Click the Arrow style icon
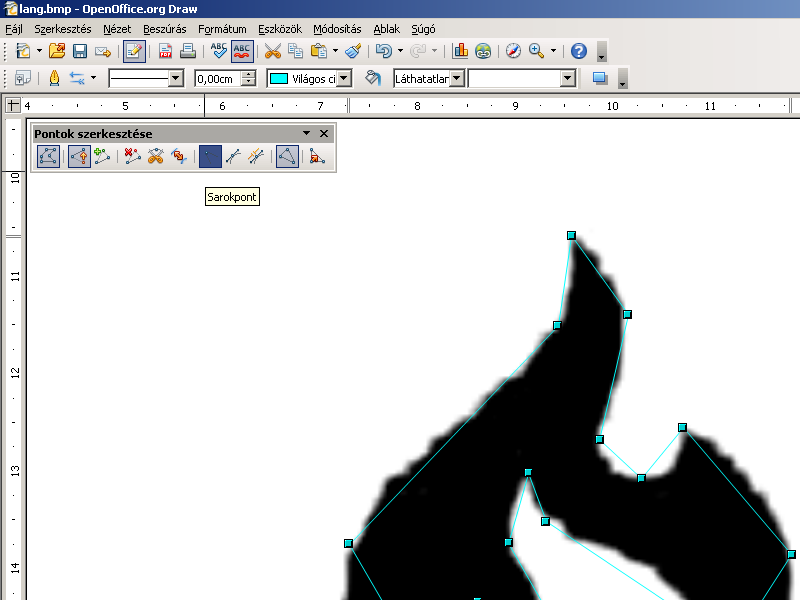The height and width of the screenshot is (600, 800). pyautogui.click(x=77, y=79)
